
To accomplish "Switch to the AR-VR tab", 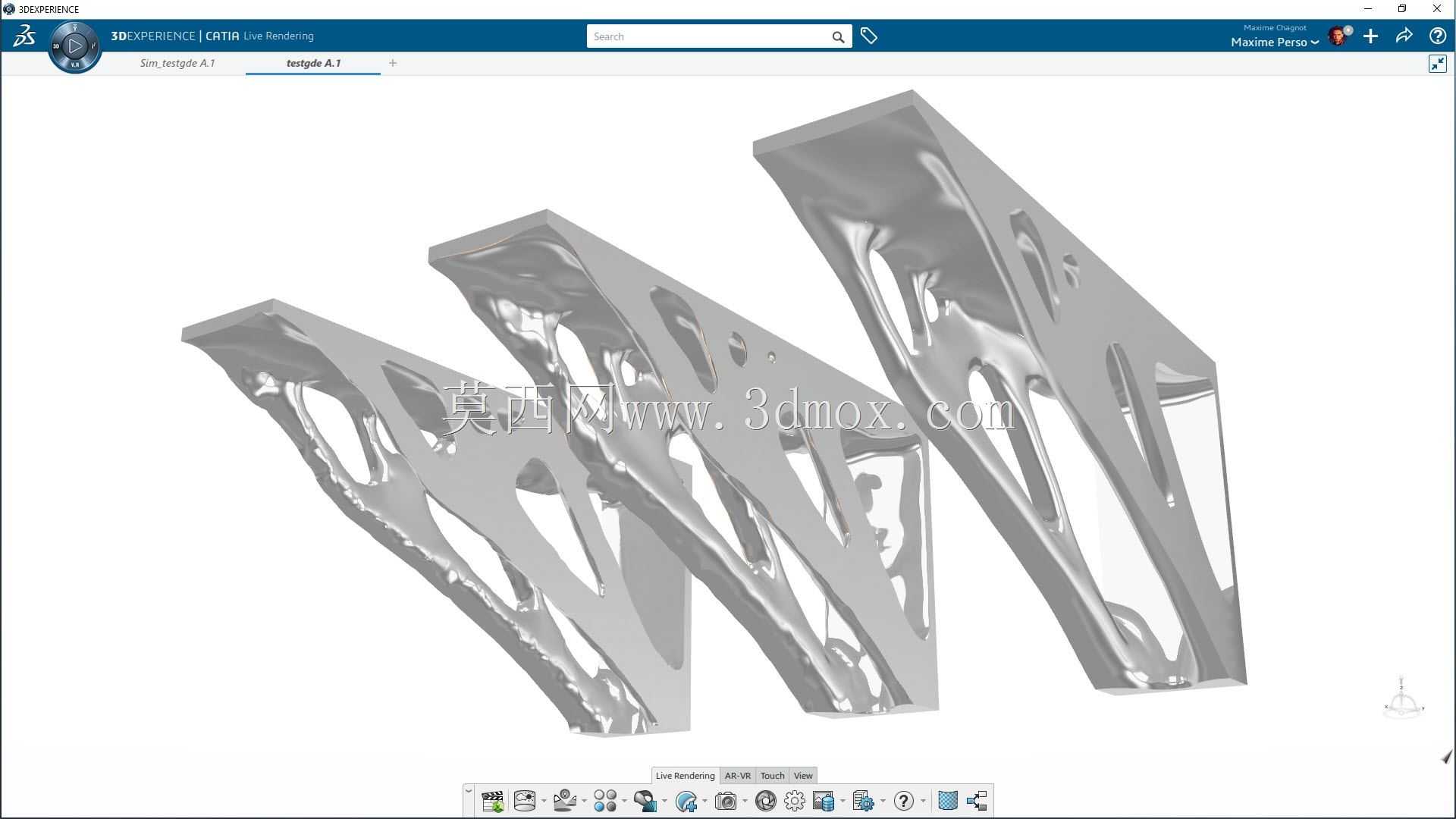I will click(x=738, y=776).
